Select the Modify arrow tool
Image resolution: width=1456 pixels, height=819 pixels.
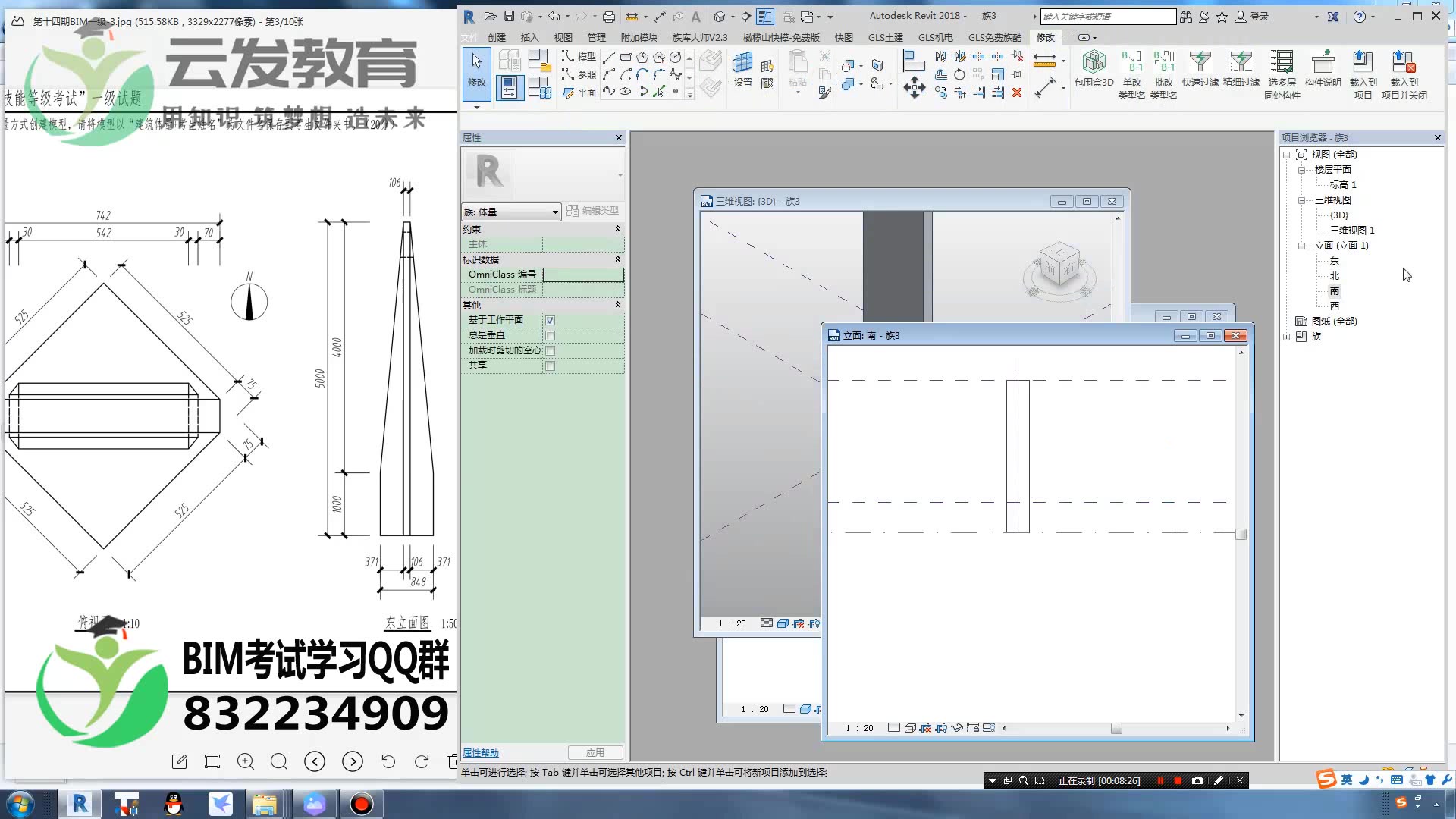[476, 68]
